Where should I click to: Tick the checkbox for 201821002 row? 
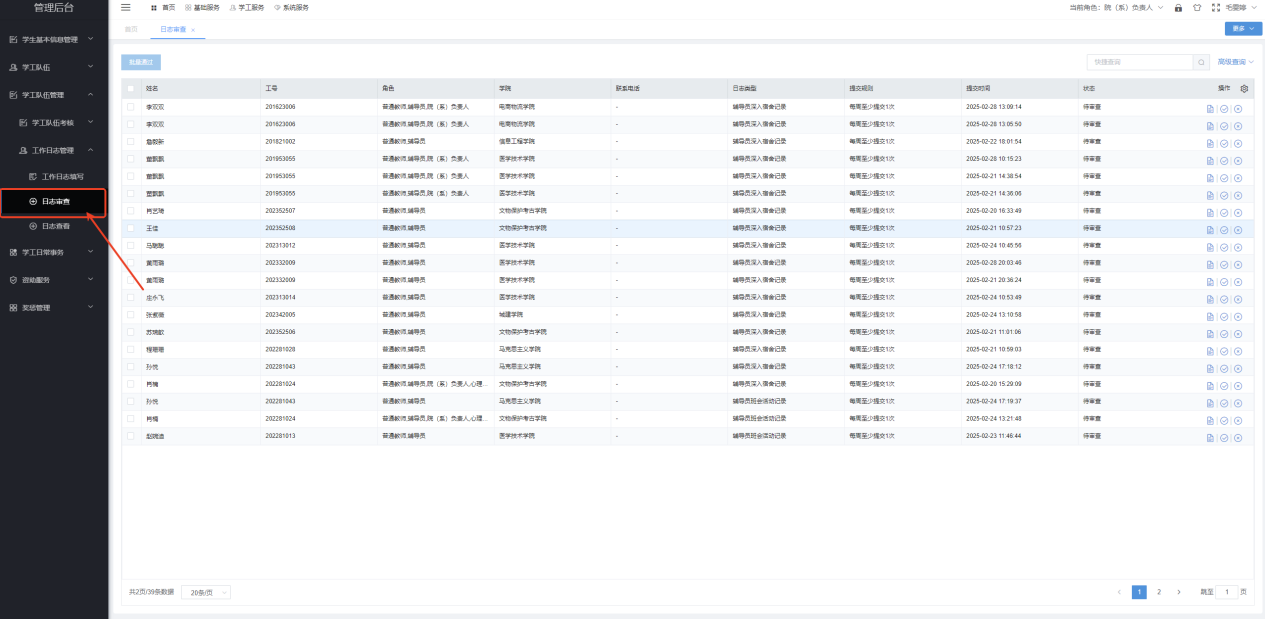click(130, 142)
